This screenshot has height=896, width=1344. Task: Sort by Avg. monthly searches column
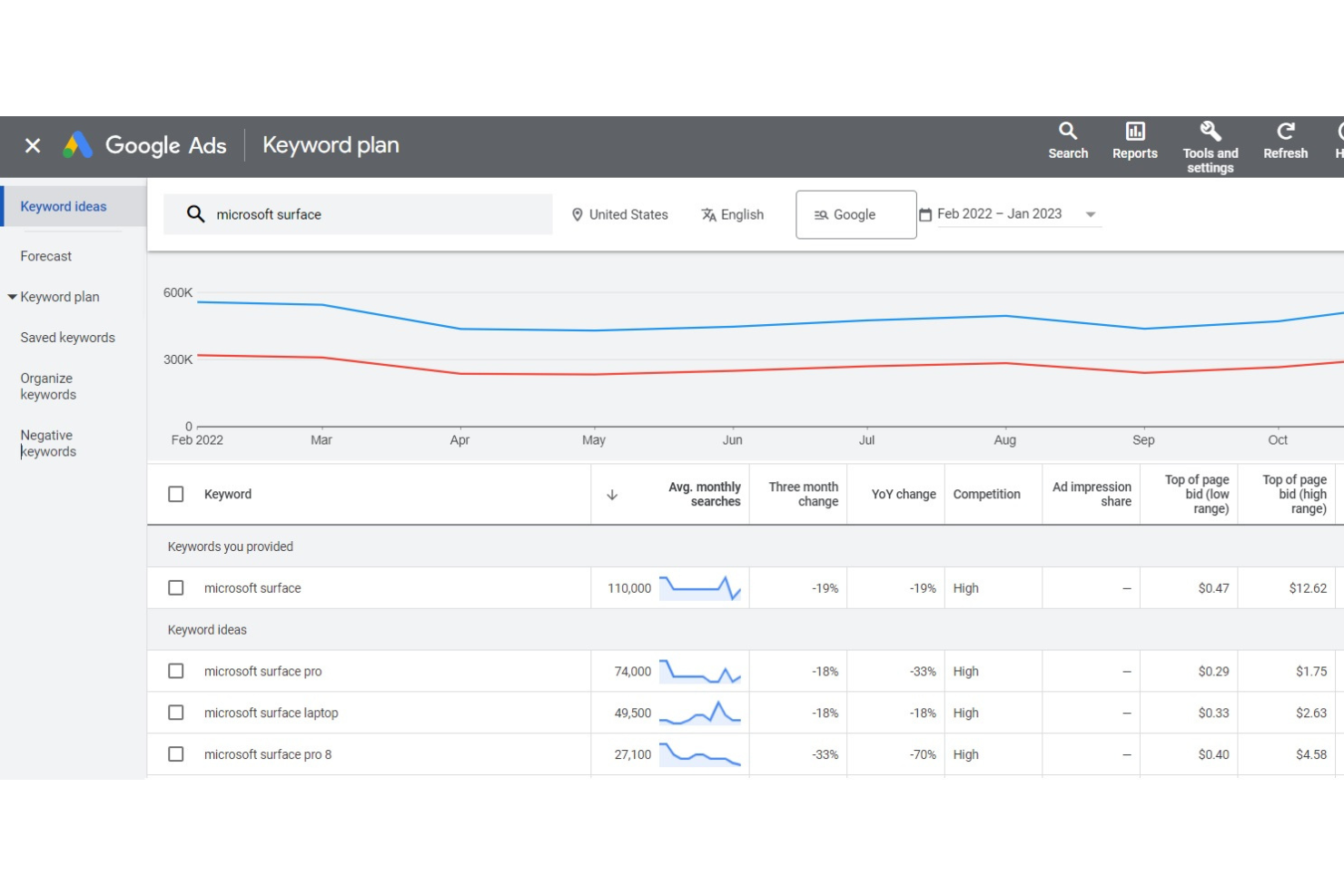tap(705, 494)
